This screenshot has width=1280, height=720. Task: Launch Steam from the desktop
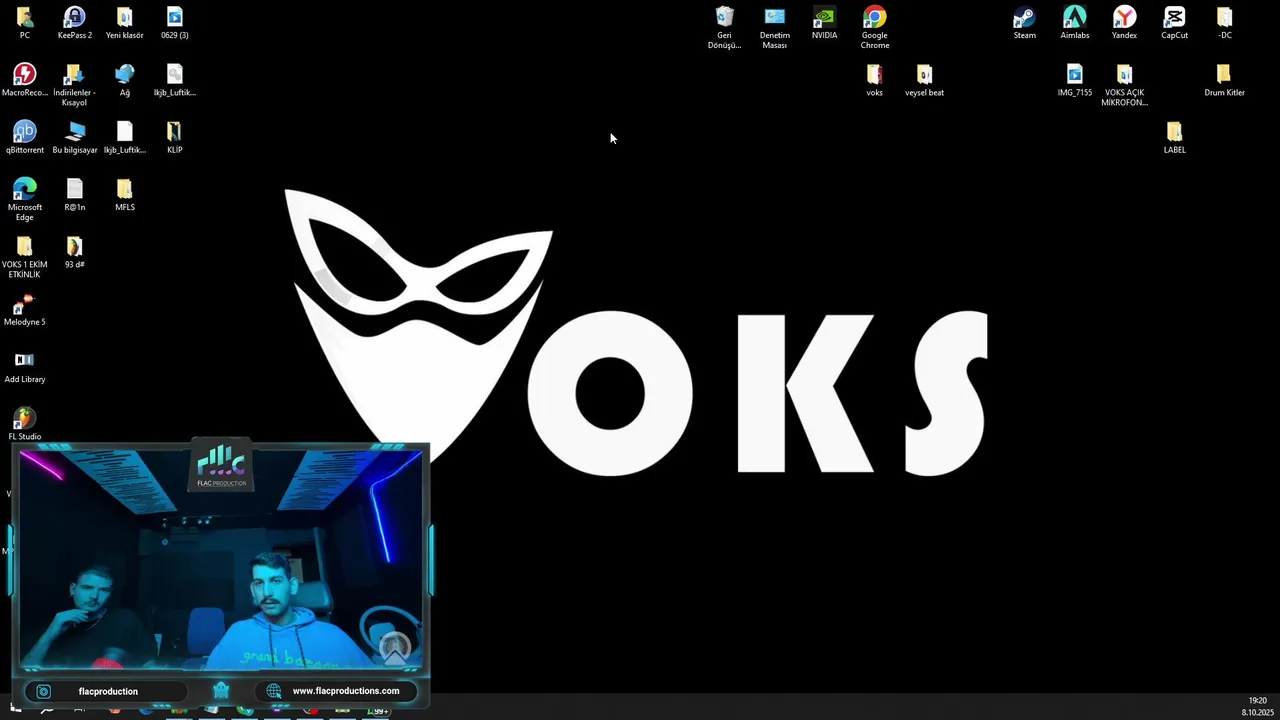[x=1025, y=23]
